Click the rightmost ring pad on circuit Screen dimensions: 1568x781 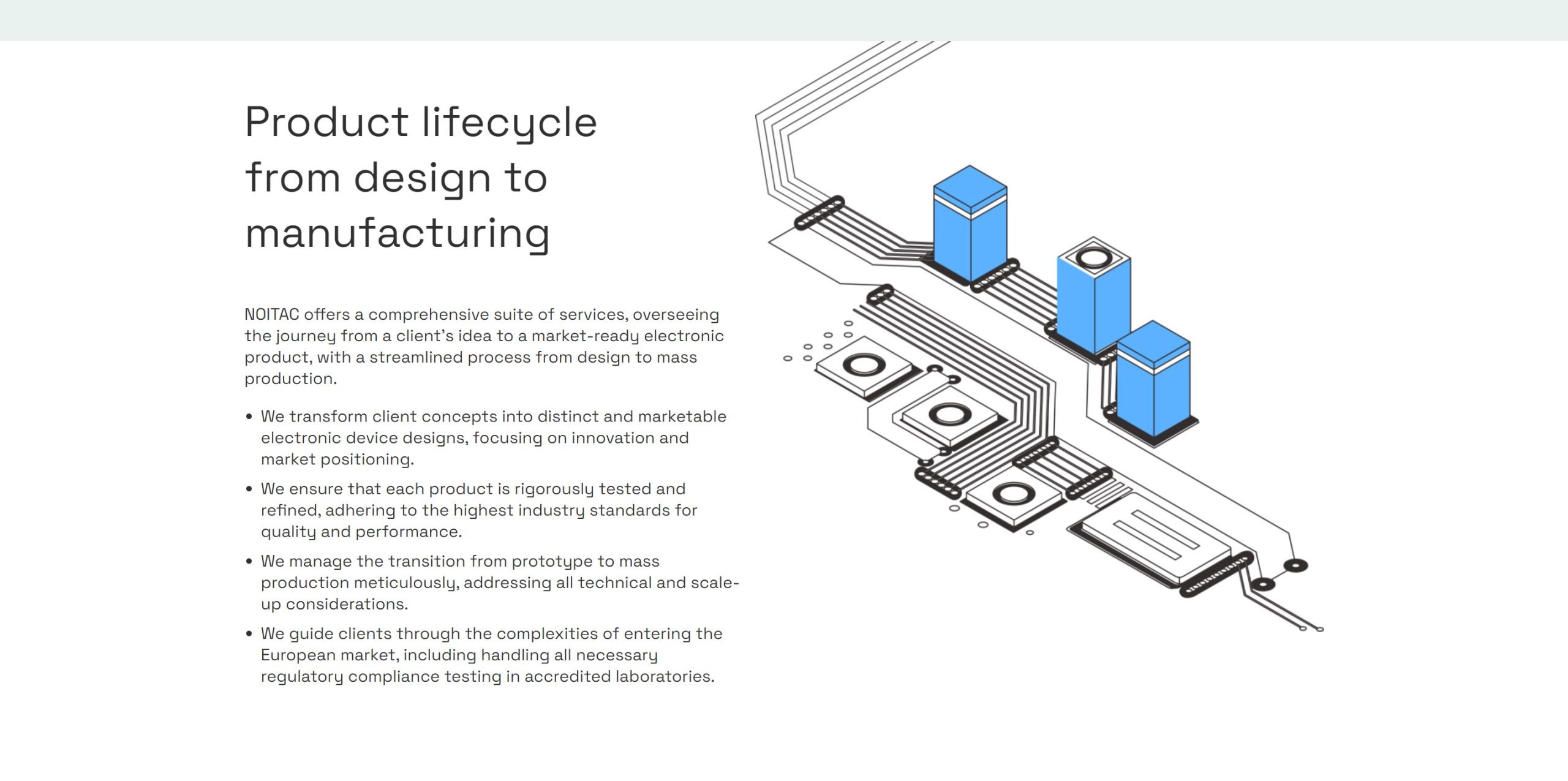click(1295, 565)
